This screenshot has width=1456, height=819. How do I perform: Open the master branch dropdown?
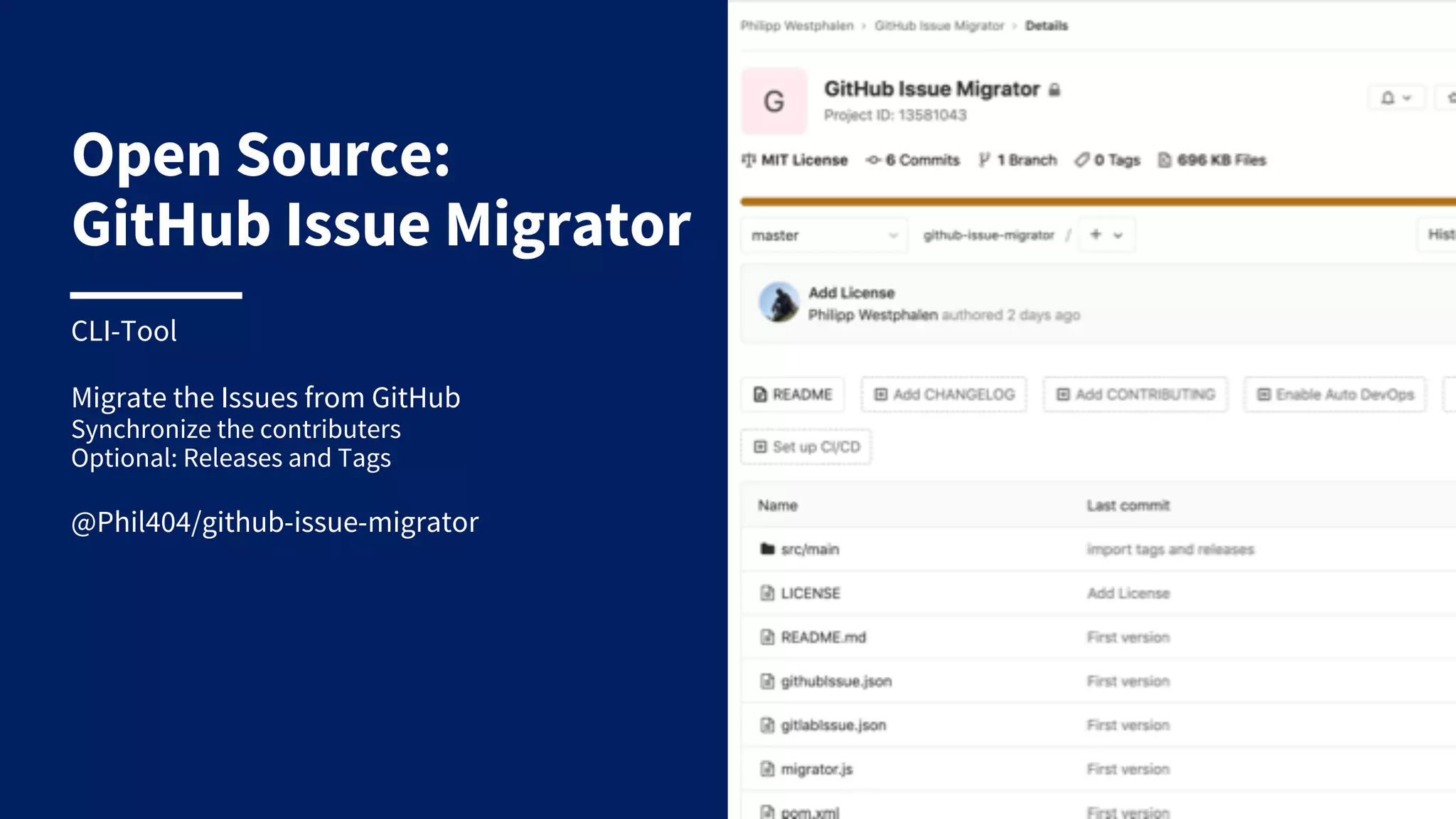pyautogui.click(x=823, y=235)
